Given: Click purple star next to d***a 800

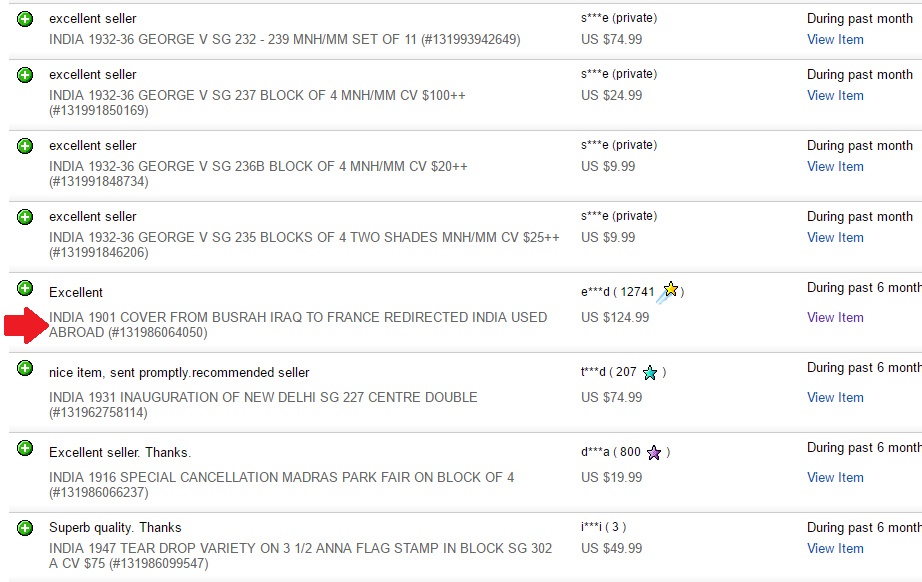Looking at the screenshot, I should (x=654, y=453).
